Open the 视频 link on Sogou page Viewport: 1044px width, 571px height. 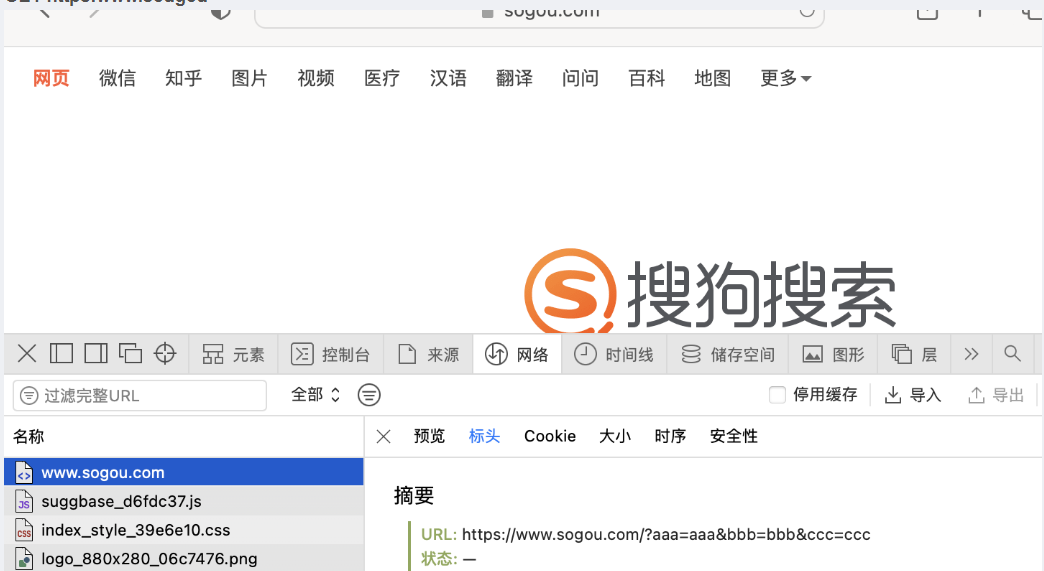click(316, 78)
